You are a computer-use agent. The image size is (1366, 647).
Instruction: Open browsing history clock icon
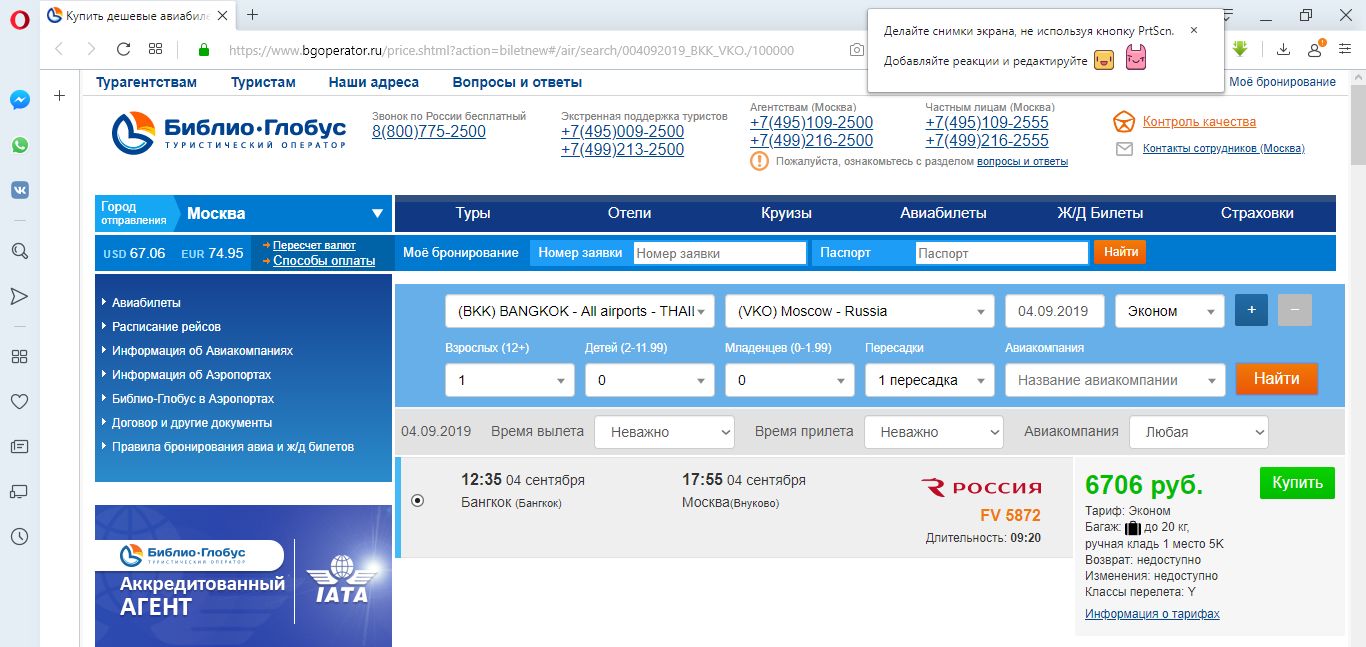19,537
